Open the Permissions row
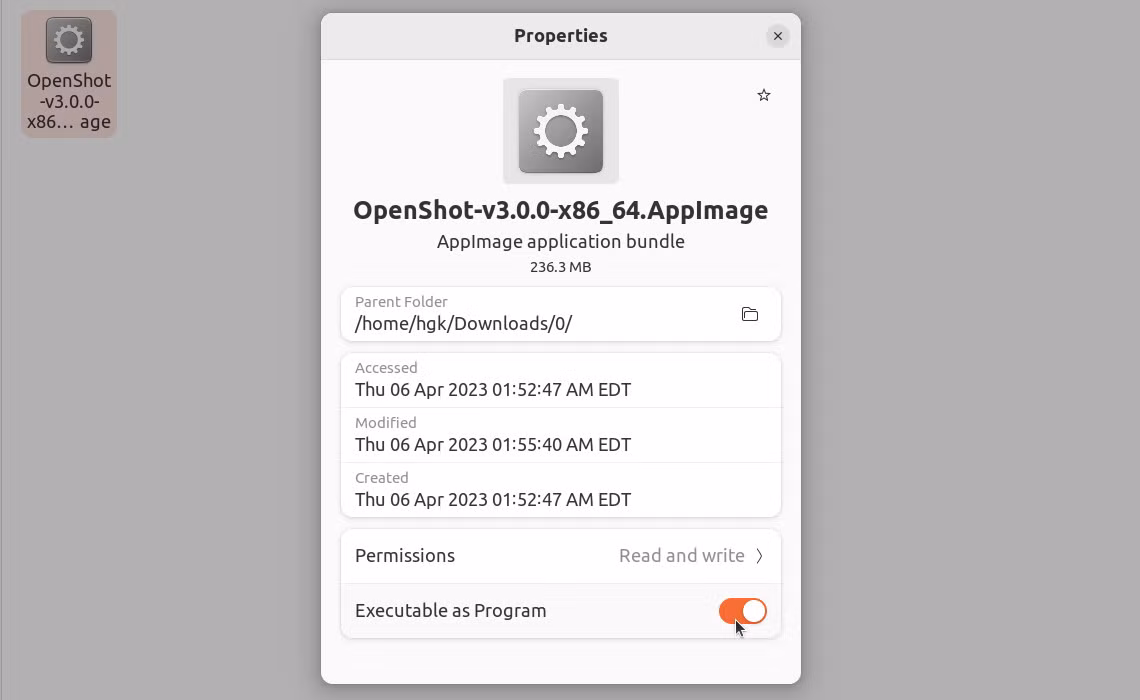This screenshot has width=1140, height=700. [x=561, y=556]
